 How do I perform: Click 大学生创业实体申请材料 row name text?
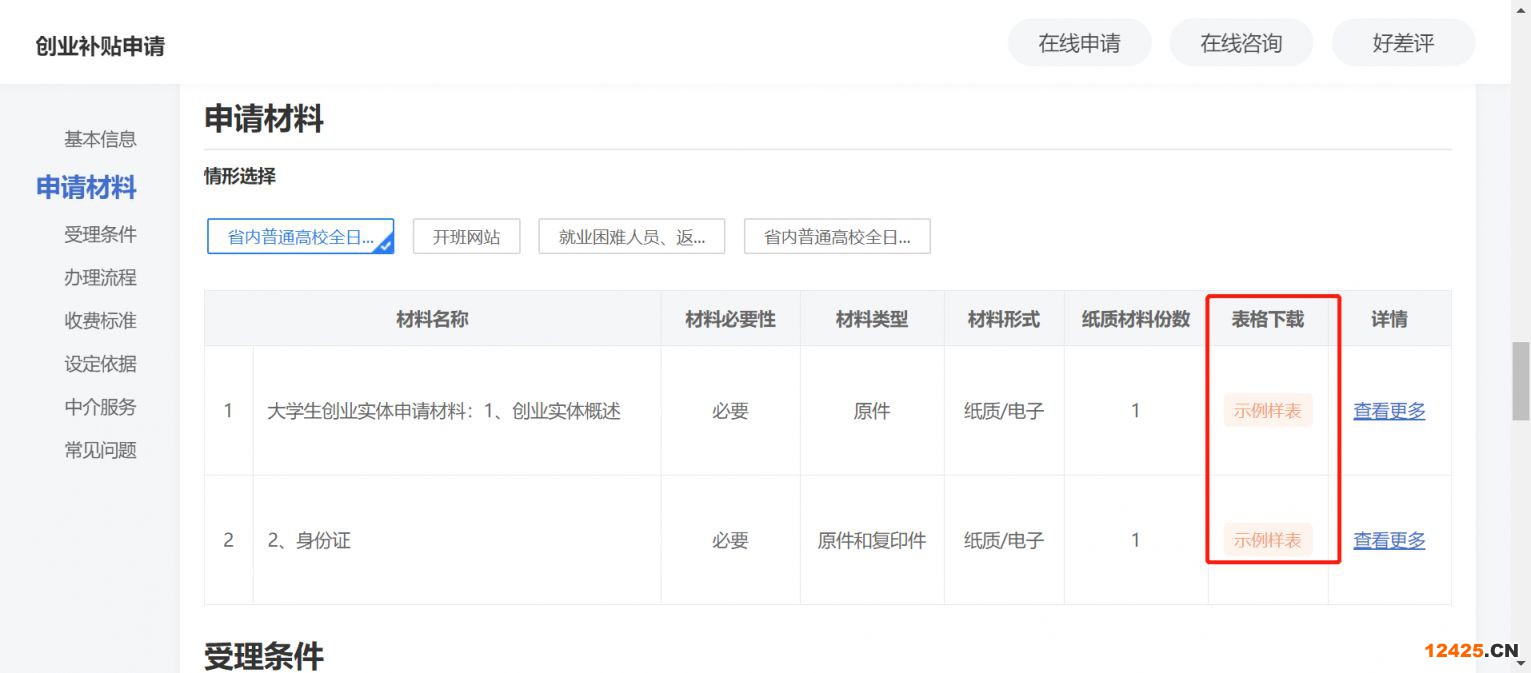tap(444, 410)
